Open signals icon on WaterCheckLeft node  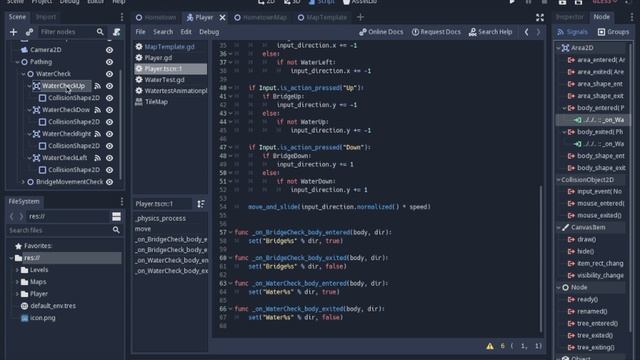tap(98, 158)
